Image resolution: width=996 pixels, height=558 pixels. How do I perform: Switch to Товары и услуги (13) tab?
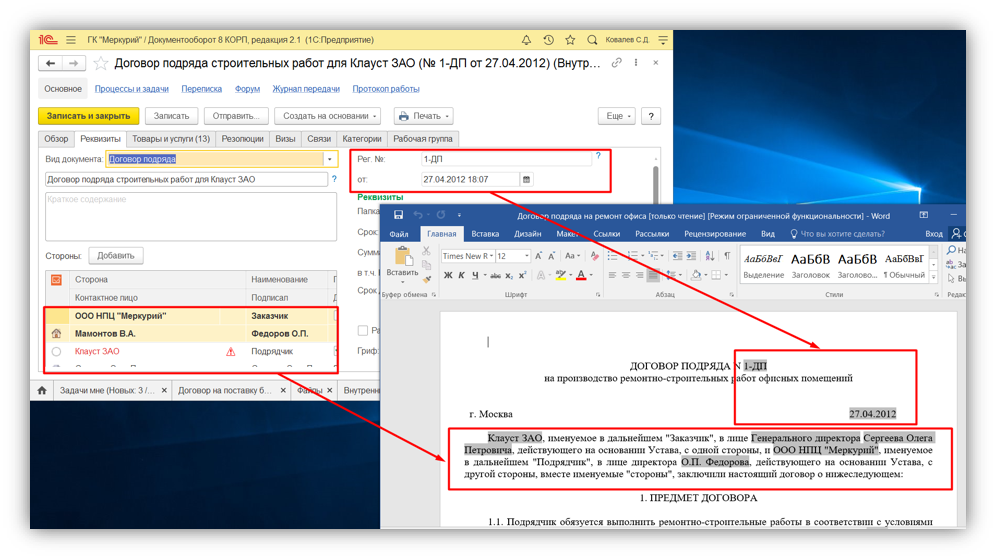pos(171,139)
